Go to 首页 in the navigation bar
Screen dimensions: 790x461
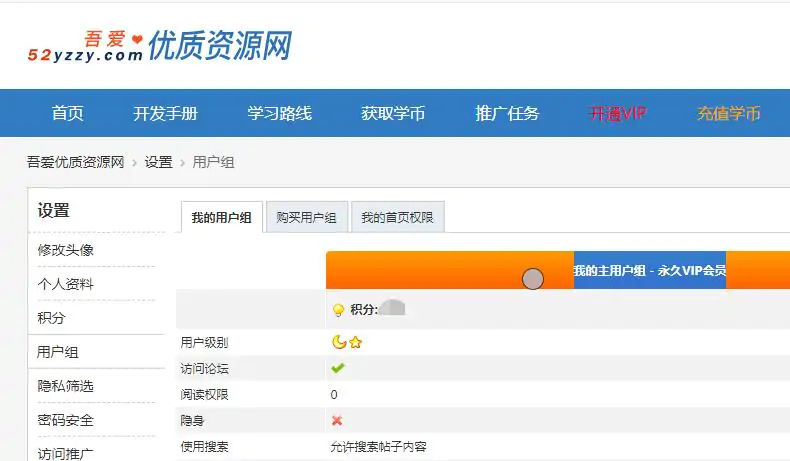(x=68, y=113)
